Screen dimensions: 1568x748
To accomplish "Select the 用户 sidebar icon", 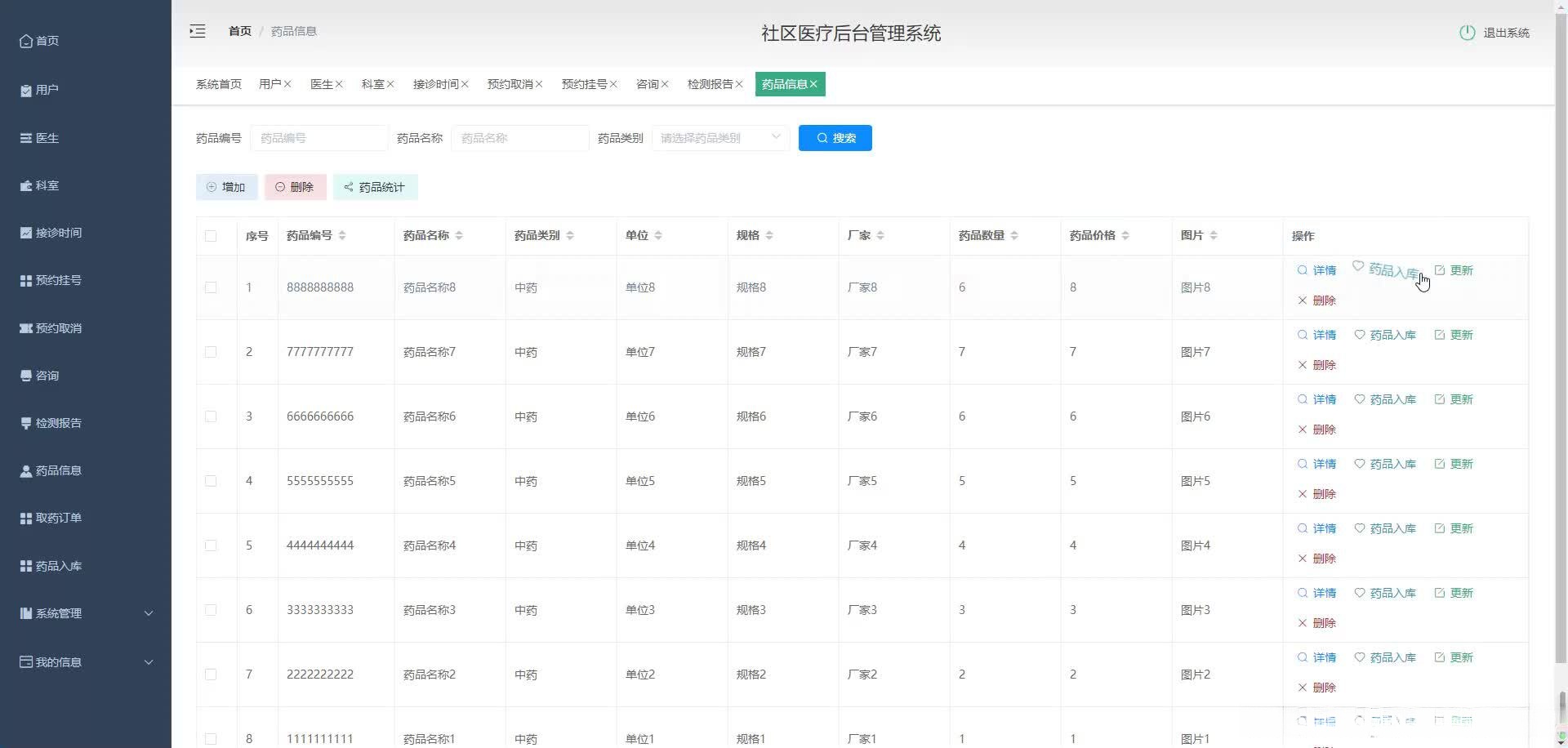I will [24, 90].
